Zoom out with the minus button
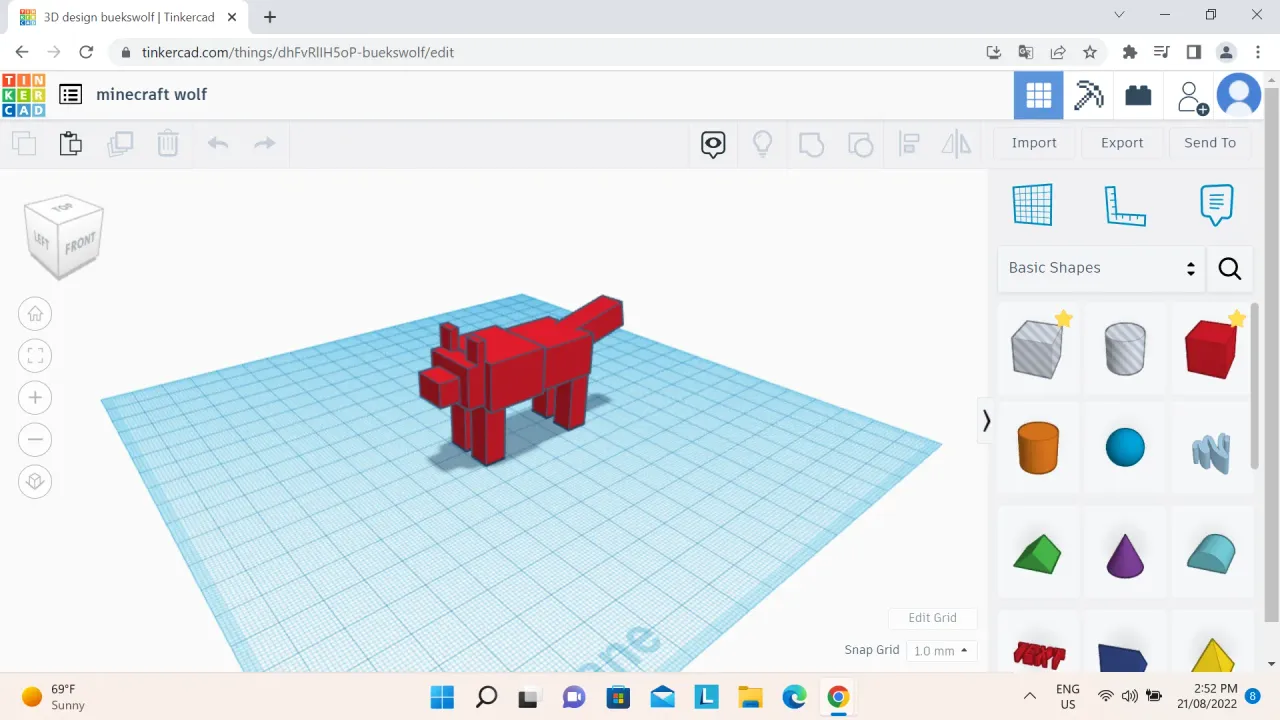This screenshot has height=720, width=1280. (35, 439)
